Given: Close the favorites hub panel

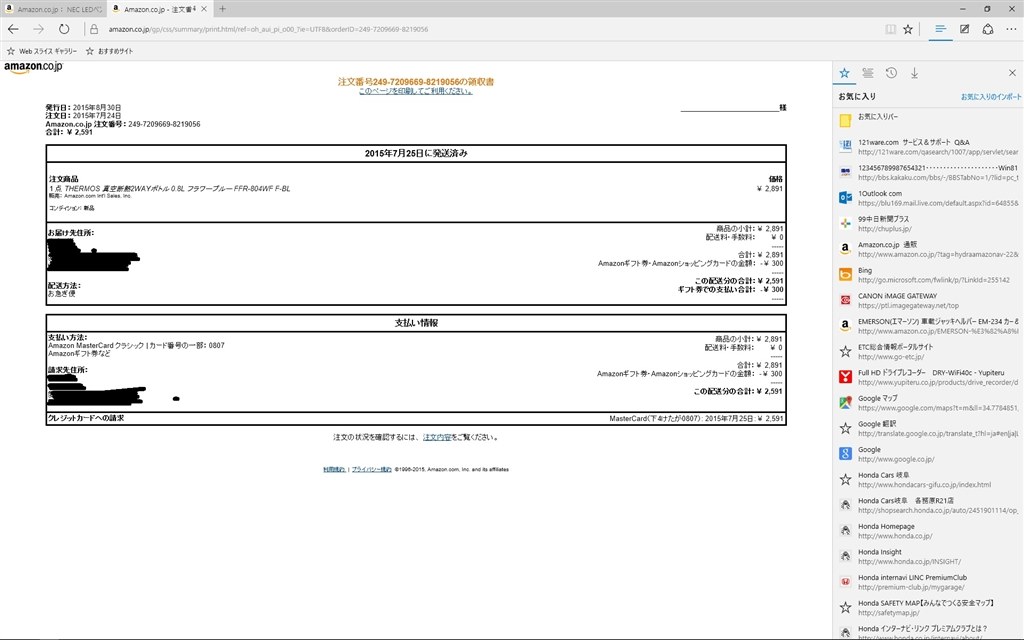Looking at the screenshot, I should tap(1012, 73).
